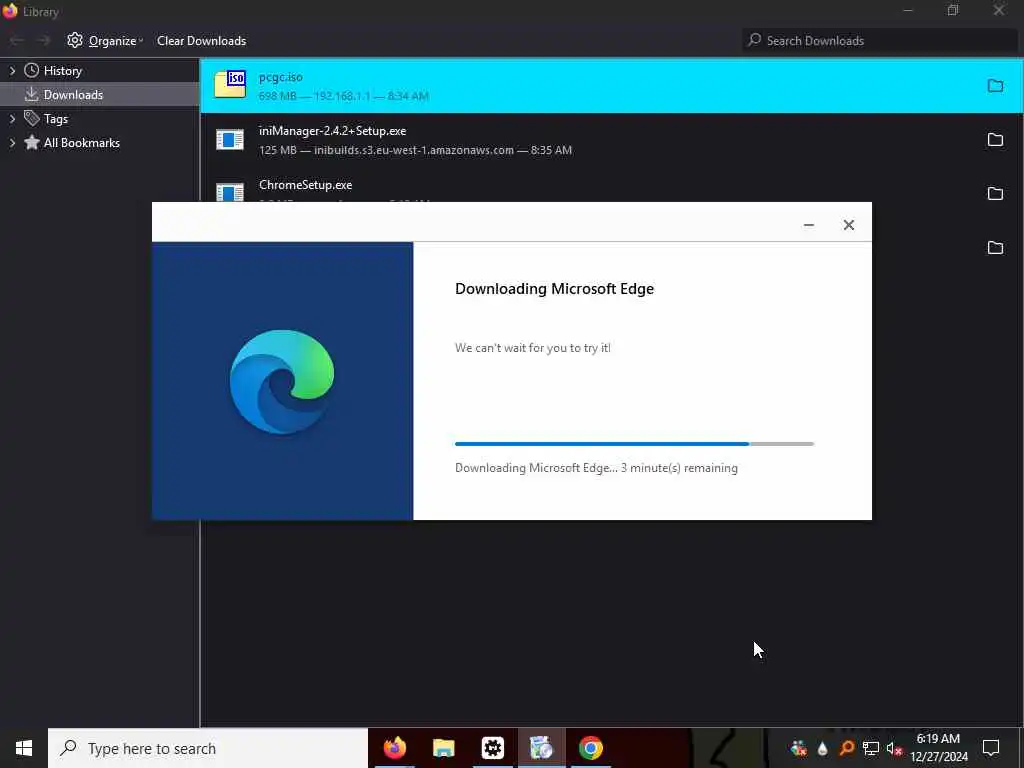Select History in the sidebar
Image resolution: width=1024 pixels, height=768 pixels.
tap(63, 71)
